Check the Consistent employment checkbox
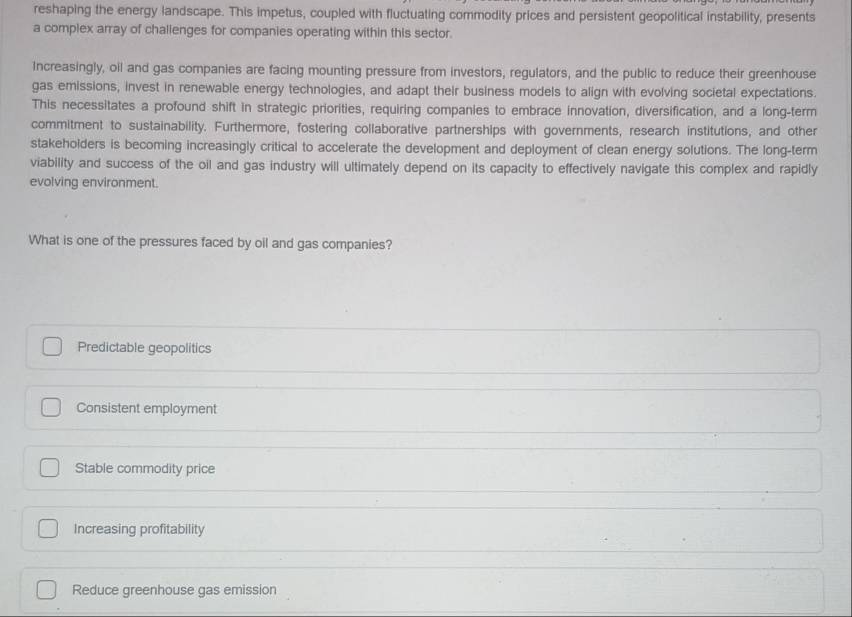Screen dimensions: 852x617 [51, 407]
